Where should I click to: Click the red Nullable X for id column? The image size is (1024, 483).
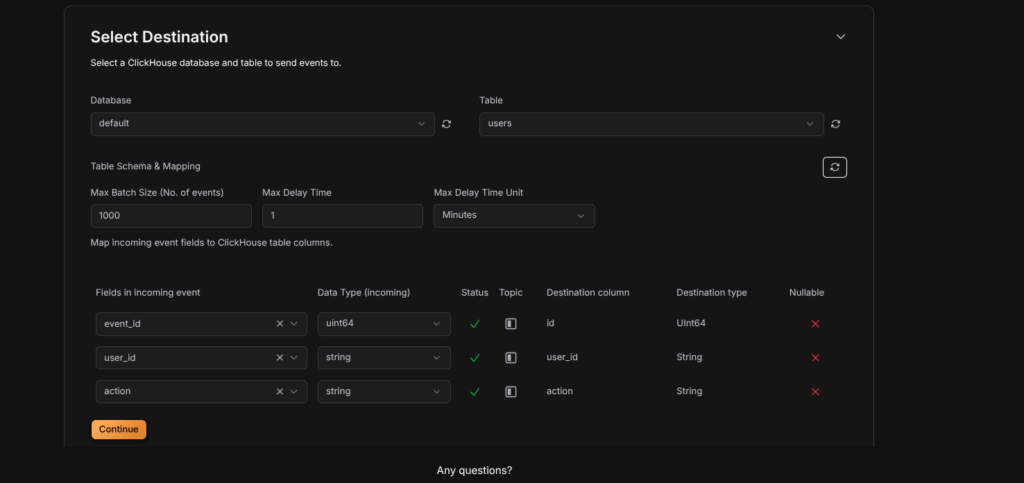[815, 324]
